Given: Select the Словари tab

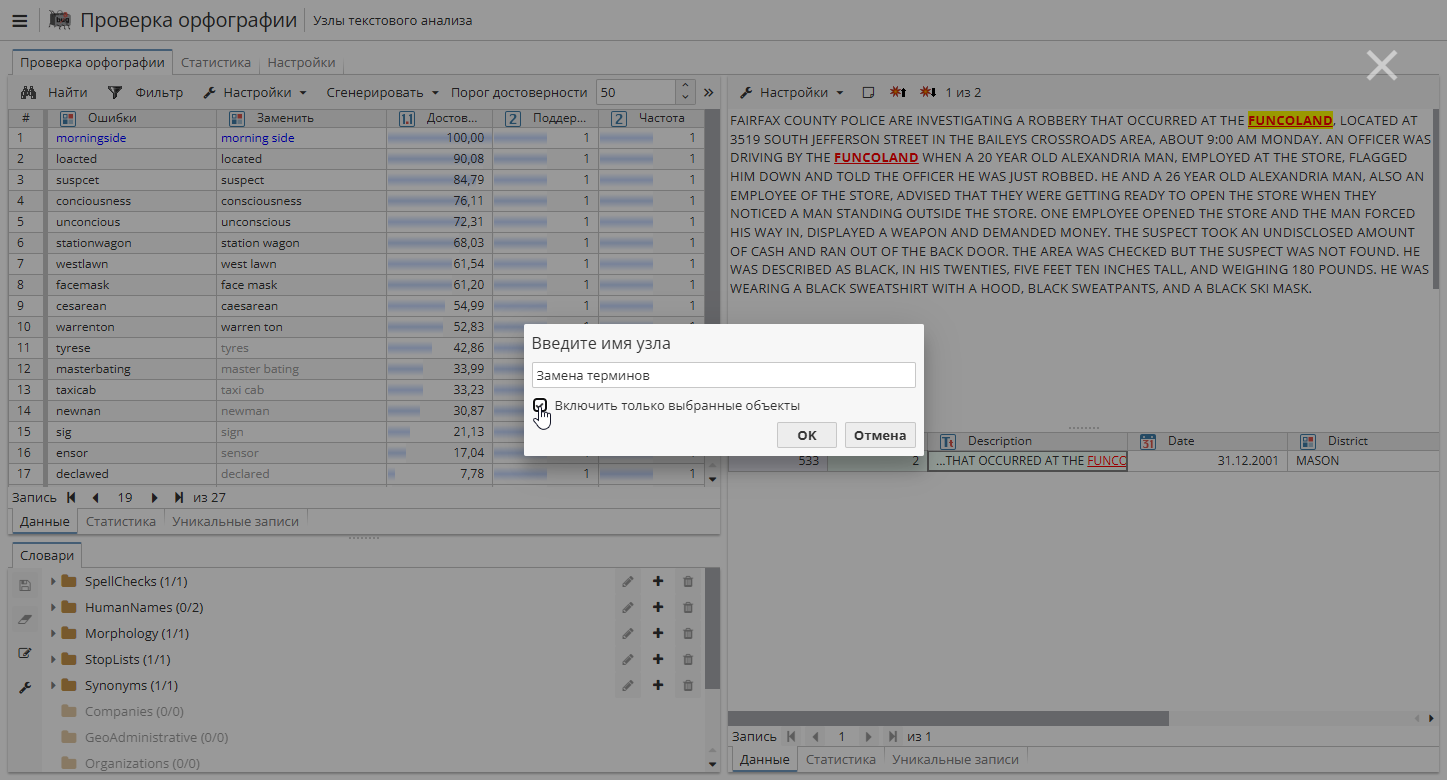Looking at the screenshot, I should pos(46,555).
